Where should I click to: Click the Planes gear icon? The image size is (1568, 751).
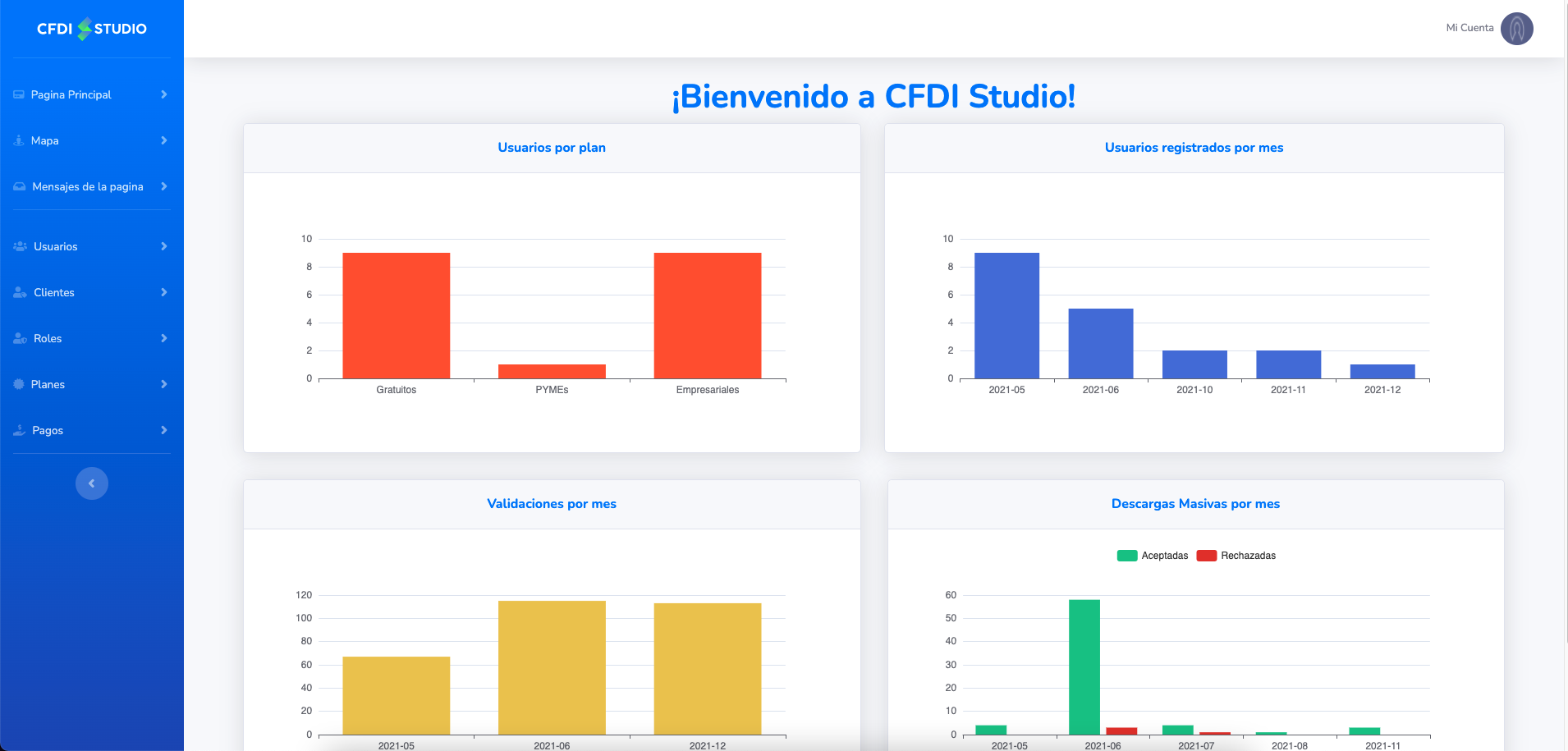coord(19,385)
